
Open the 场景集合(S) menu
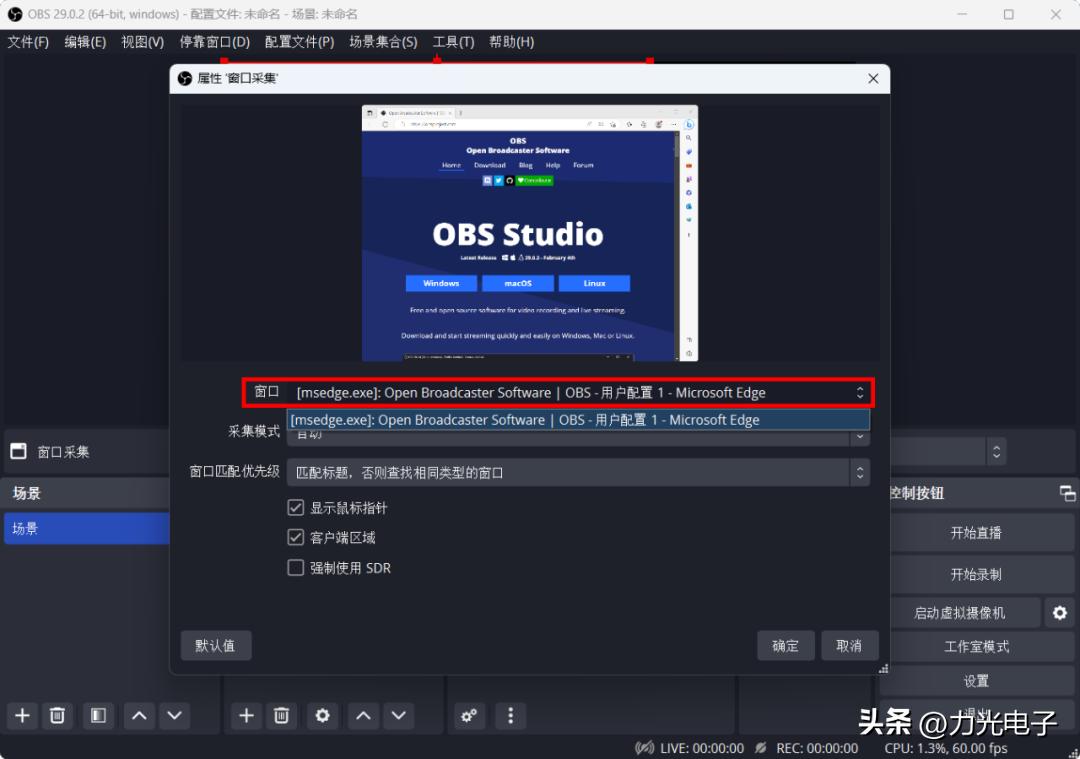pyautogui.click(x=383, y=41)
